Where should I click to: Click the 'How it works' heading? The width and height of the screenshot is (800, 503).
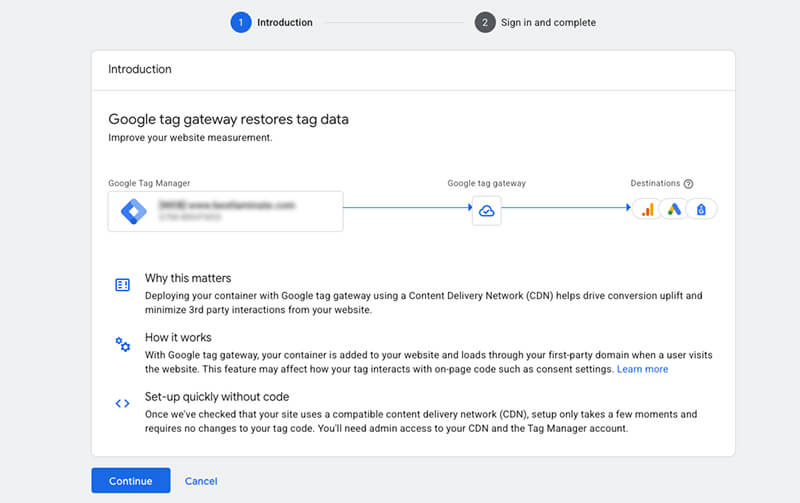(178, 337)
